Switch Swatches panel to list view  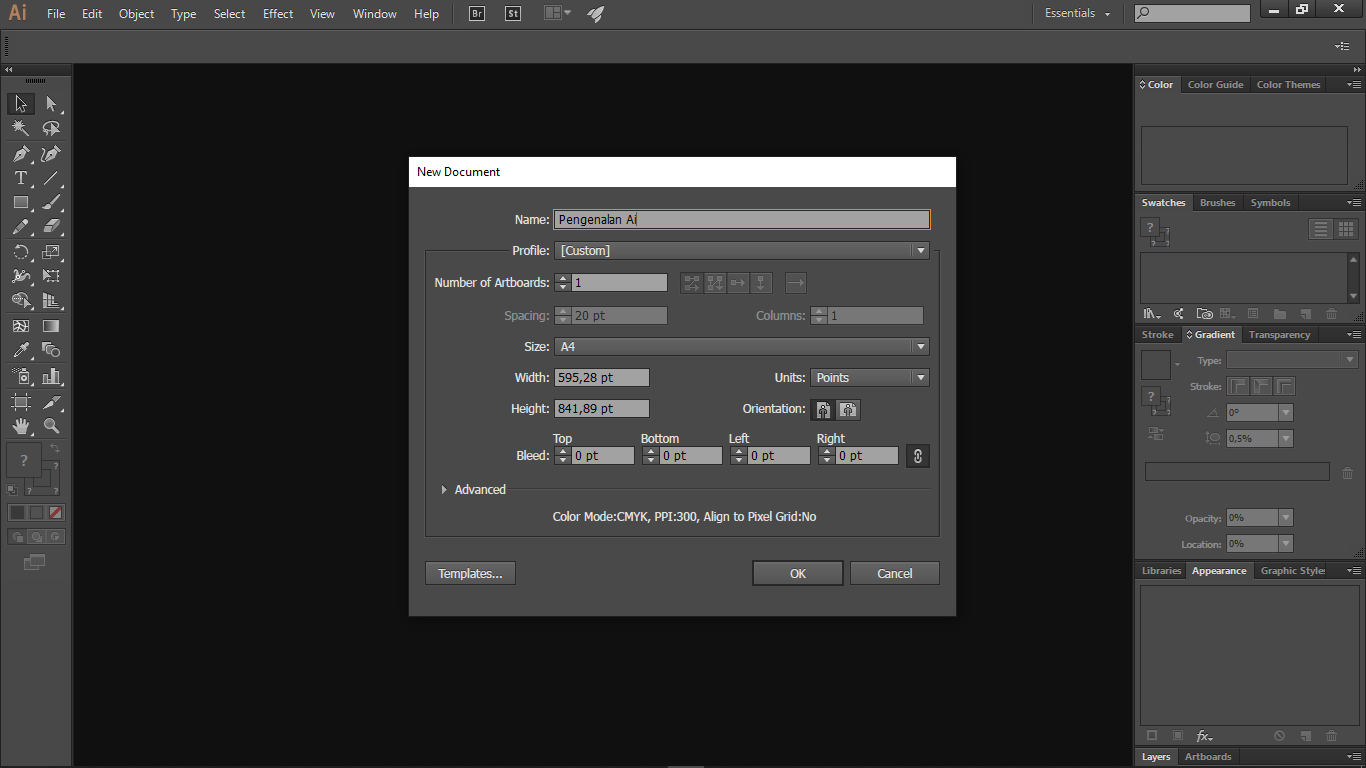(1321, 229)
